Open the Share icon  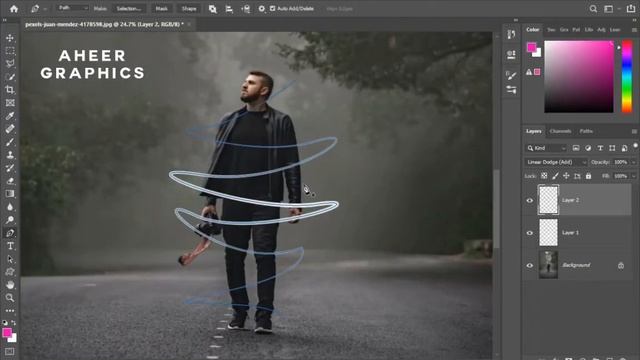[631, 9]
